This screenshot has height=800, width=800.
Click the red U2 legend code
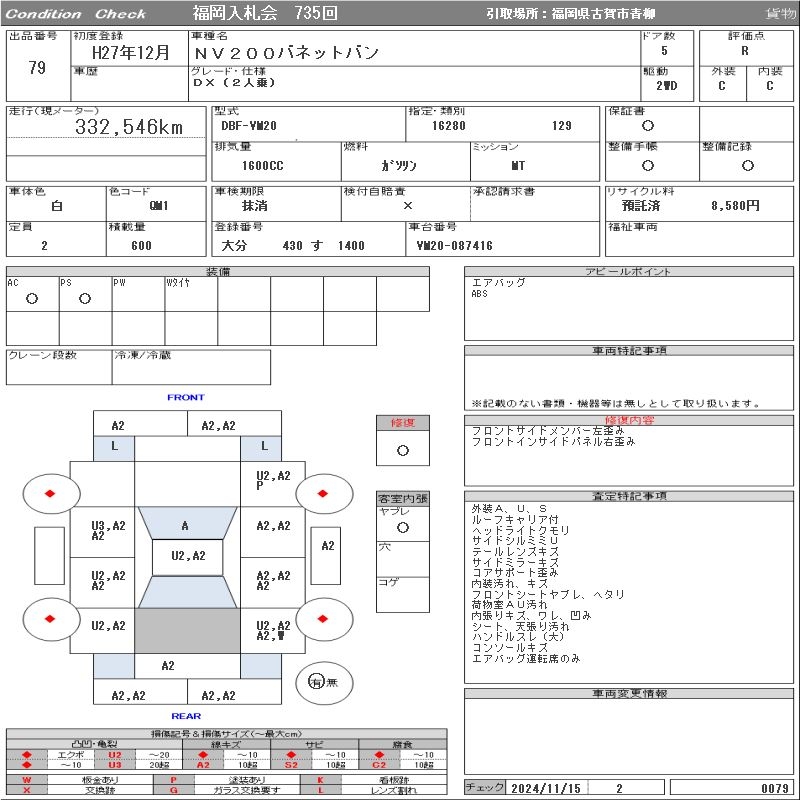[x=115, y=755]
